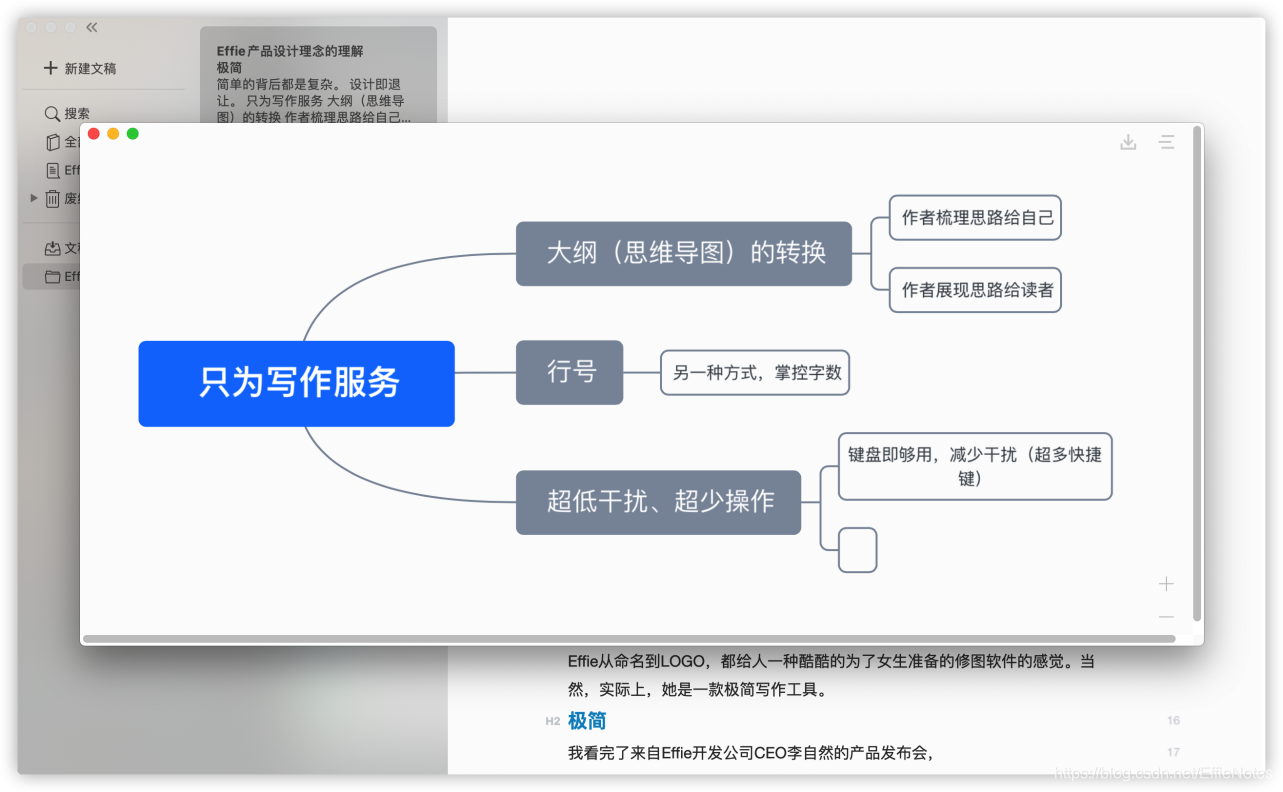This screenshot has height=792, width=1283.
Task: Select the blue root node 只为写作服务
Action: pyautogui.click(x=296, y=383)
